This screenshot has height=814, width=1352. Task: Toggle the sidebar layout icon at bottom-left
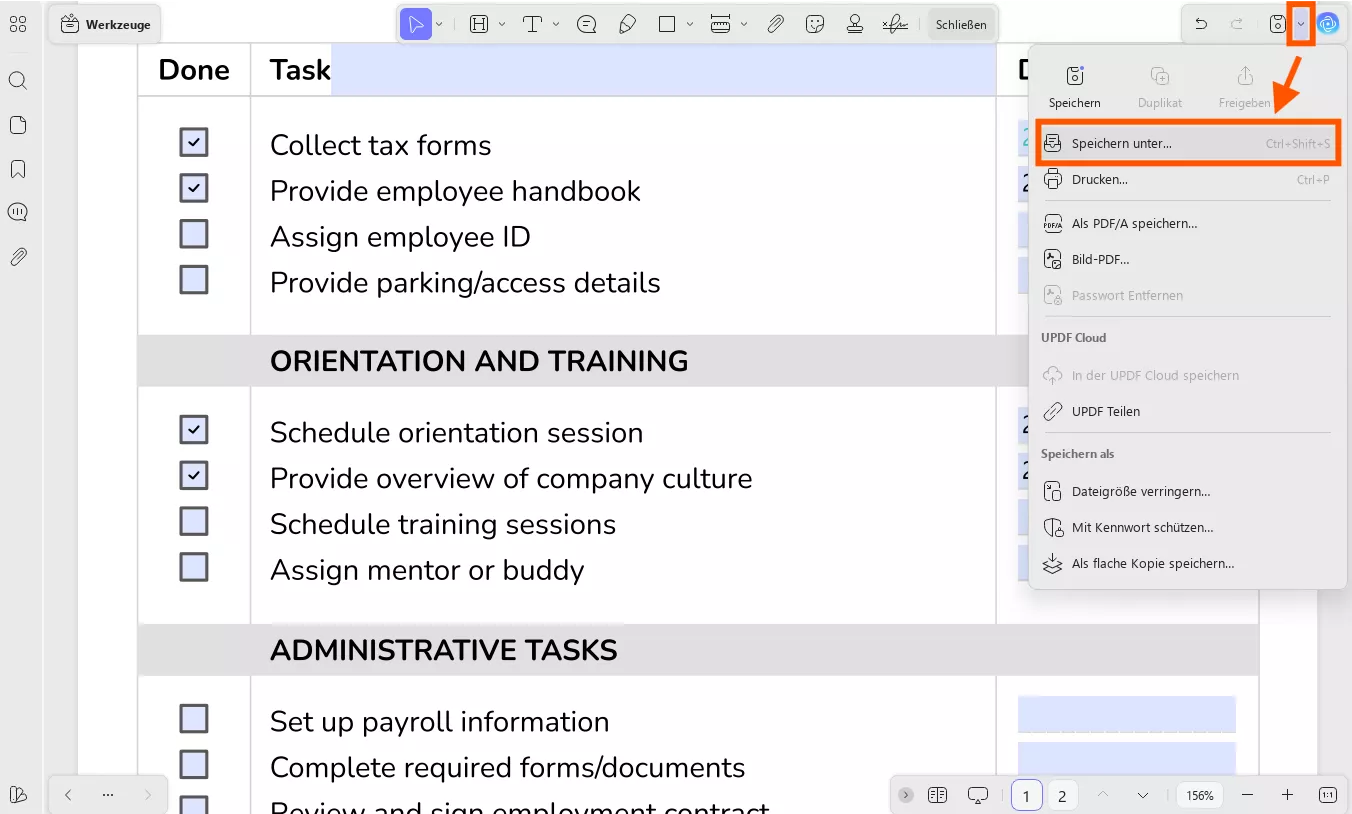(x=18, y=795)
